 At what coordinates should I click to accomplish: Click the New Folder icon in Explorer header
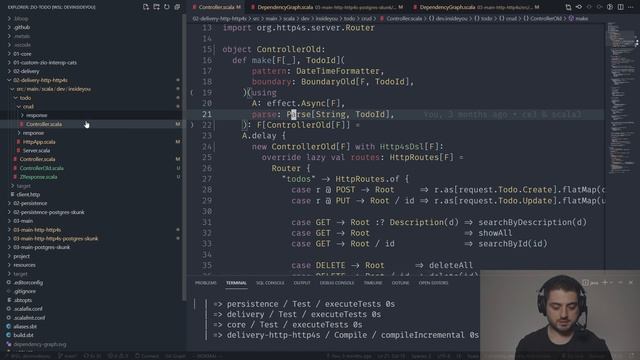156,7
